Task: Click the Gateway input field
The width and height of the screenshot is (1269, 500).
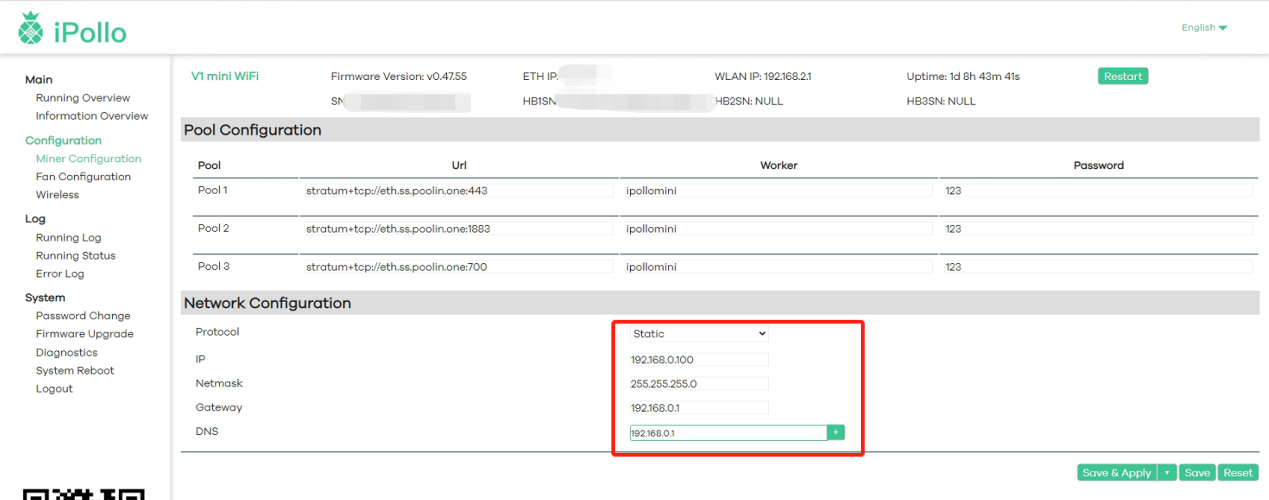Action: point(699,408)
